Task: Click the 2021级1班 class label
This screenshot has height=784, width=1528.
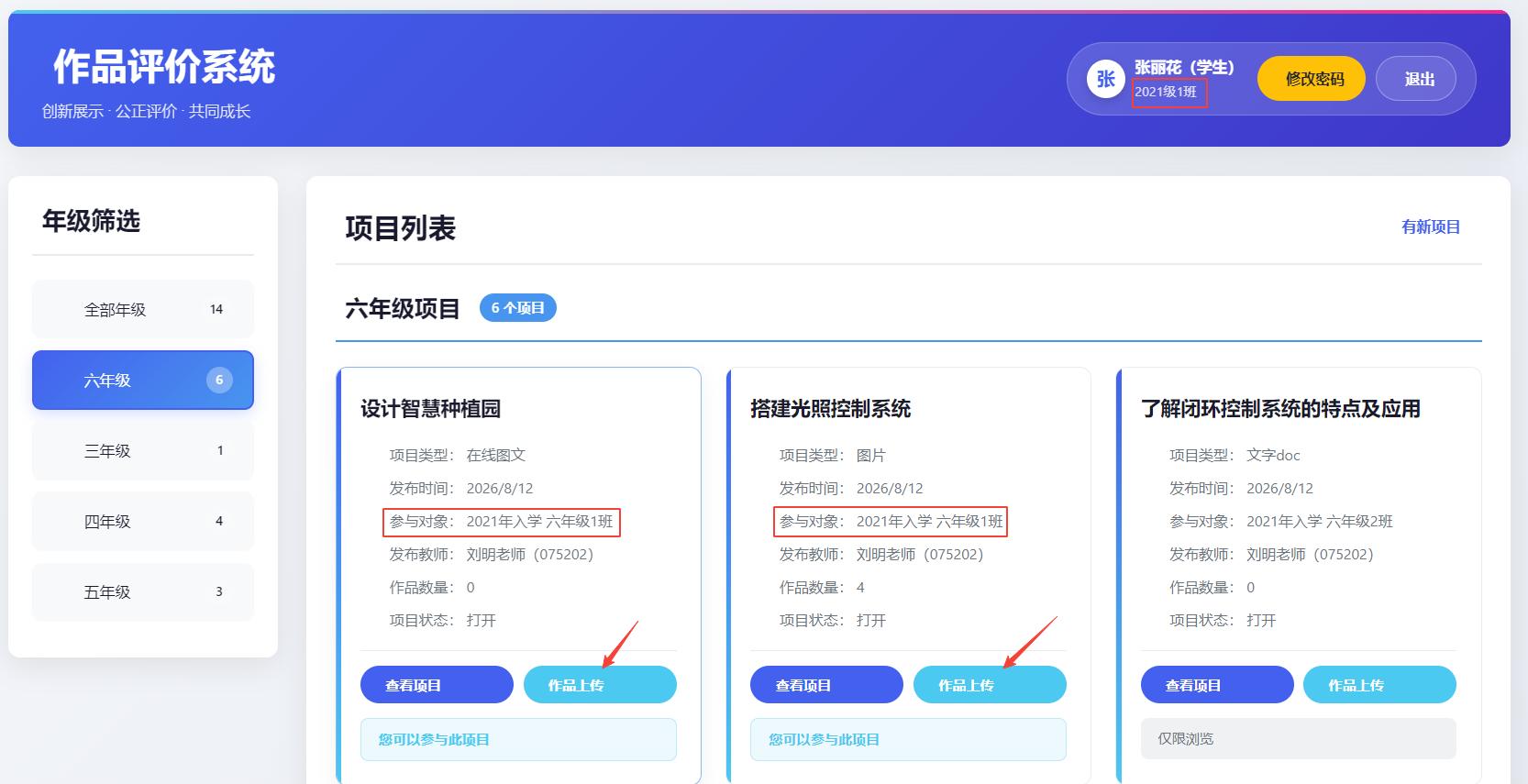Action: [x=1166, y=92]
